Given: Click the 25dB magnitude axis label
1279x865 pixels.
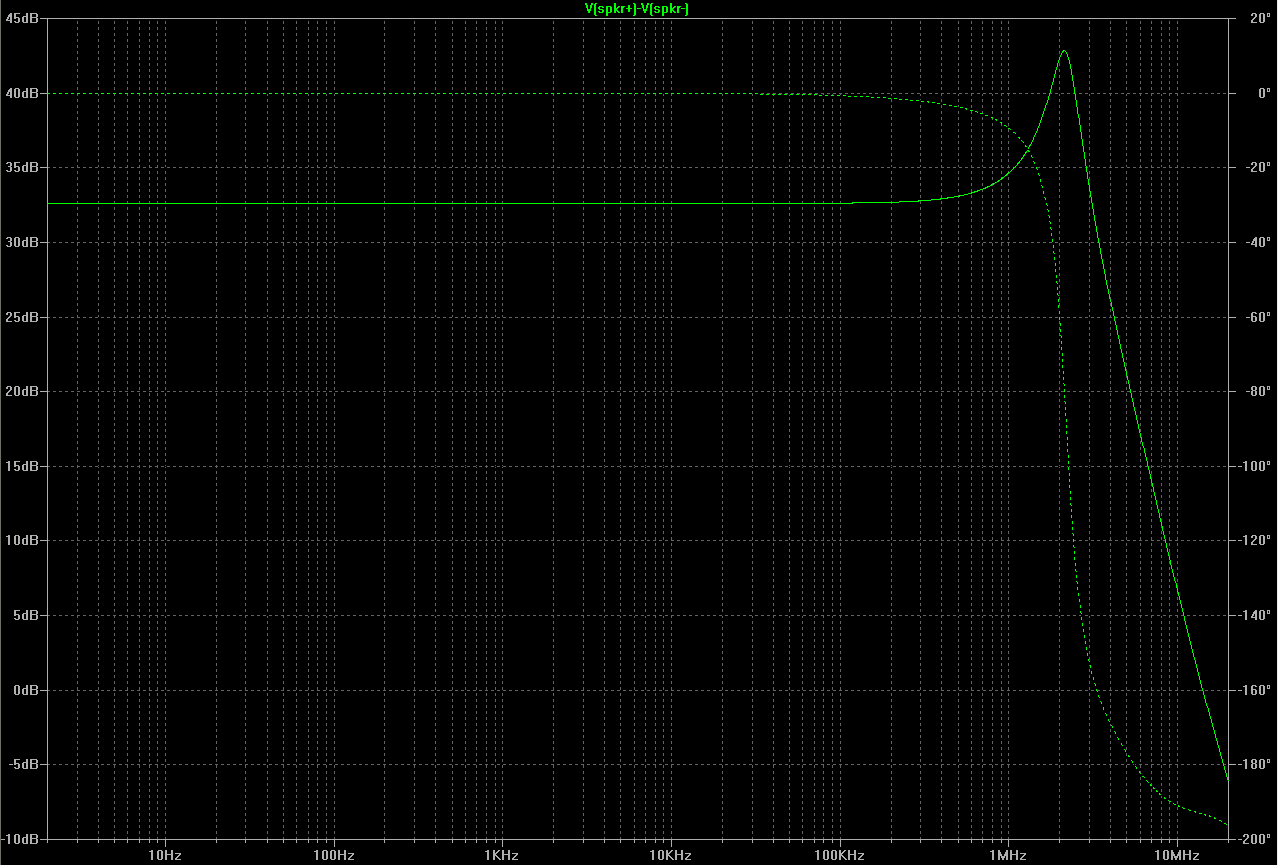Looking at the screenshot, I should point(22,317).
